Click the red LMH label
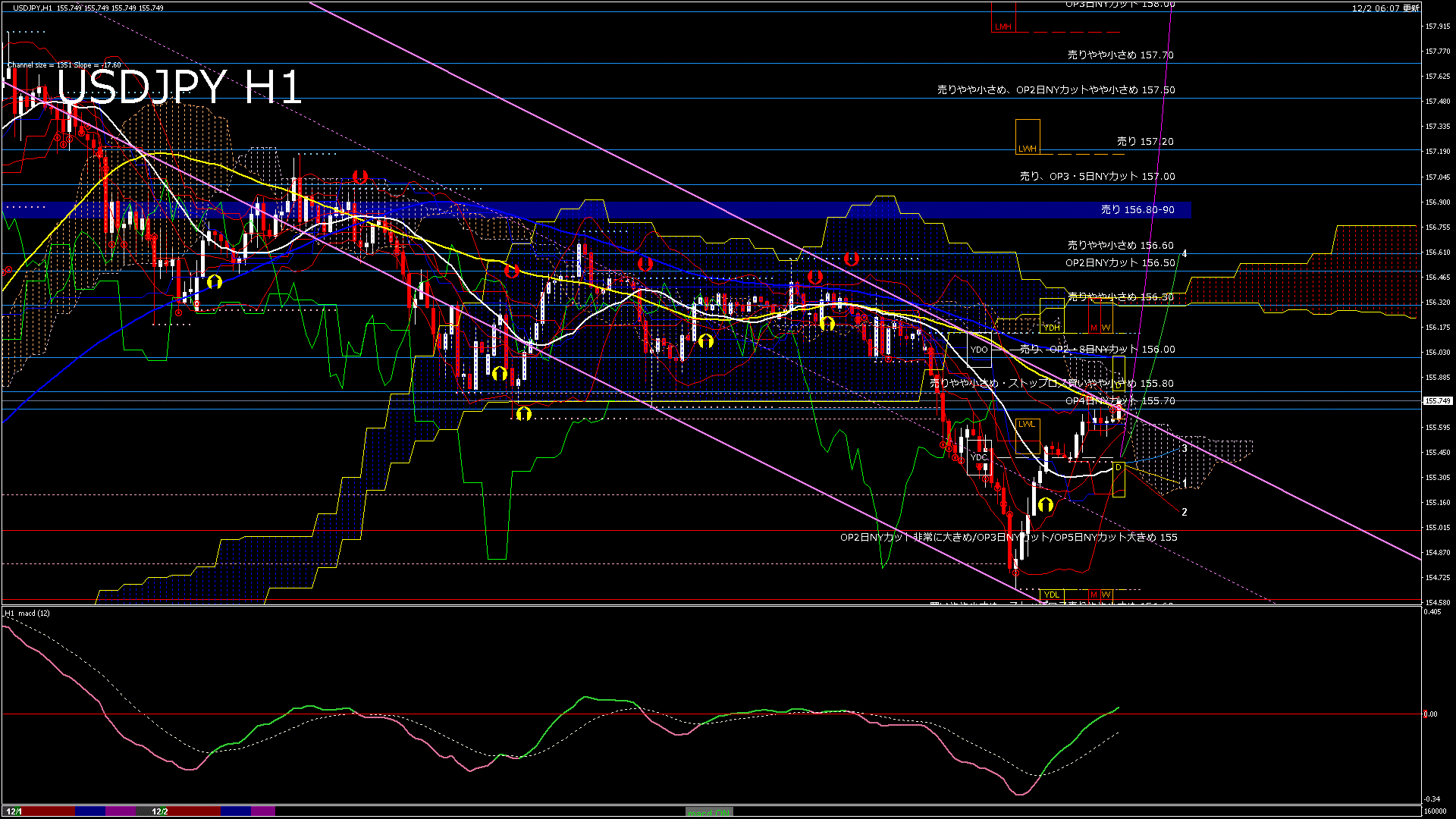This screenshot has height=819, width=1456. click(x=1003, y=27)
